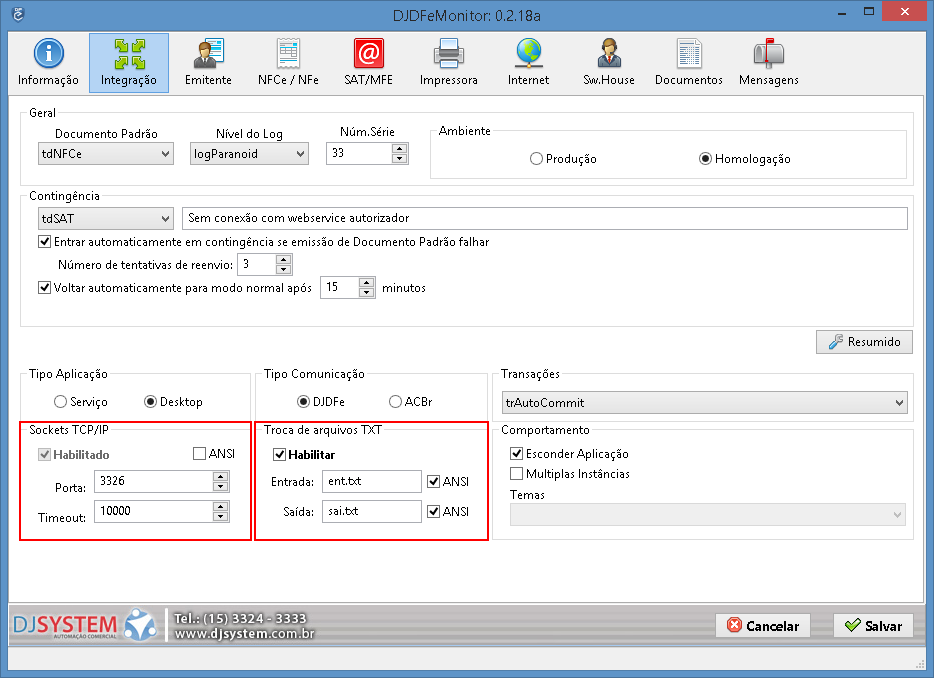Viewport: 934px width, 678px height.
Task: Click the DJSYSTEM logo in the footer
Action: [85, 624]
